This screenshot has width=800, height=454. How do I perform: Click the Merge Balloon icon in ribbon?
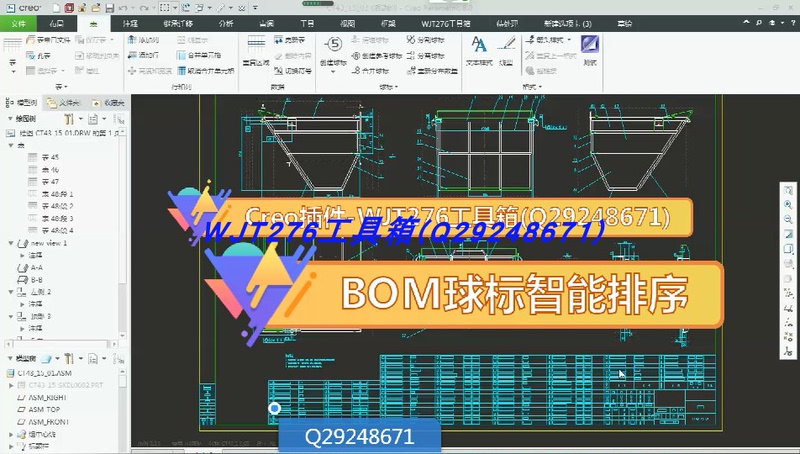pos(356,71)
